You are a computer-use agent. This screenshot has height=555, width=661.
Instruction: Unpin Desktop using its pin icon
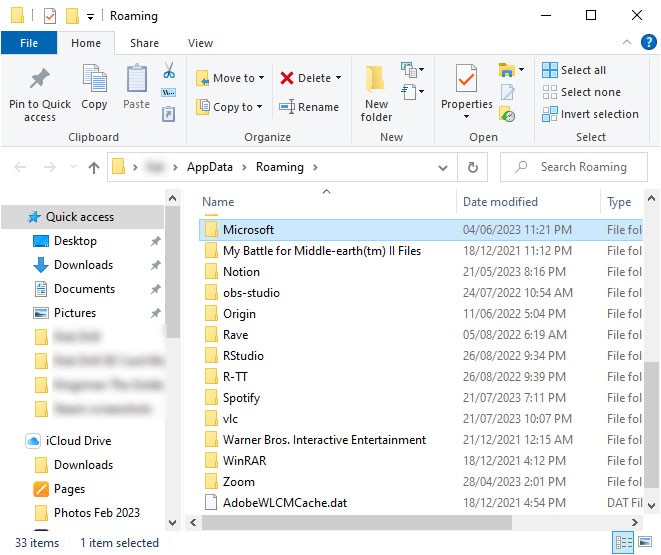pos(156,241)
